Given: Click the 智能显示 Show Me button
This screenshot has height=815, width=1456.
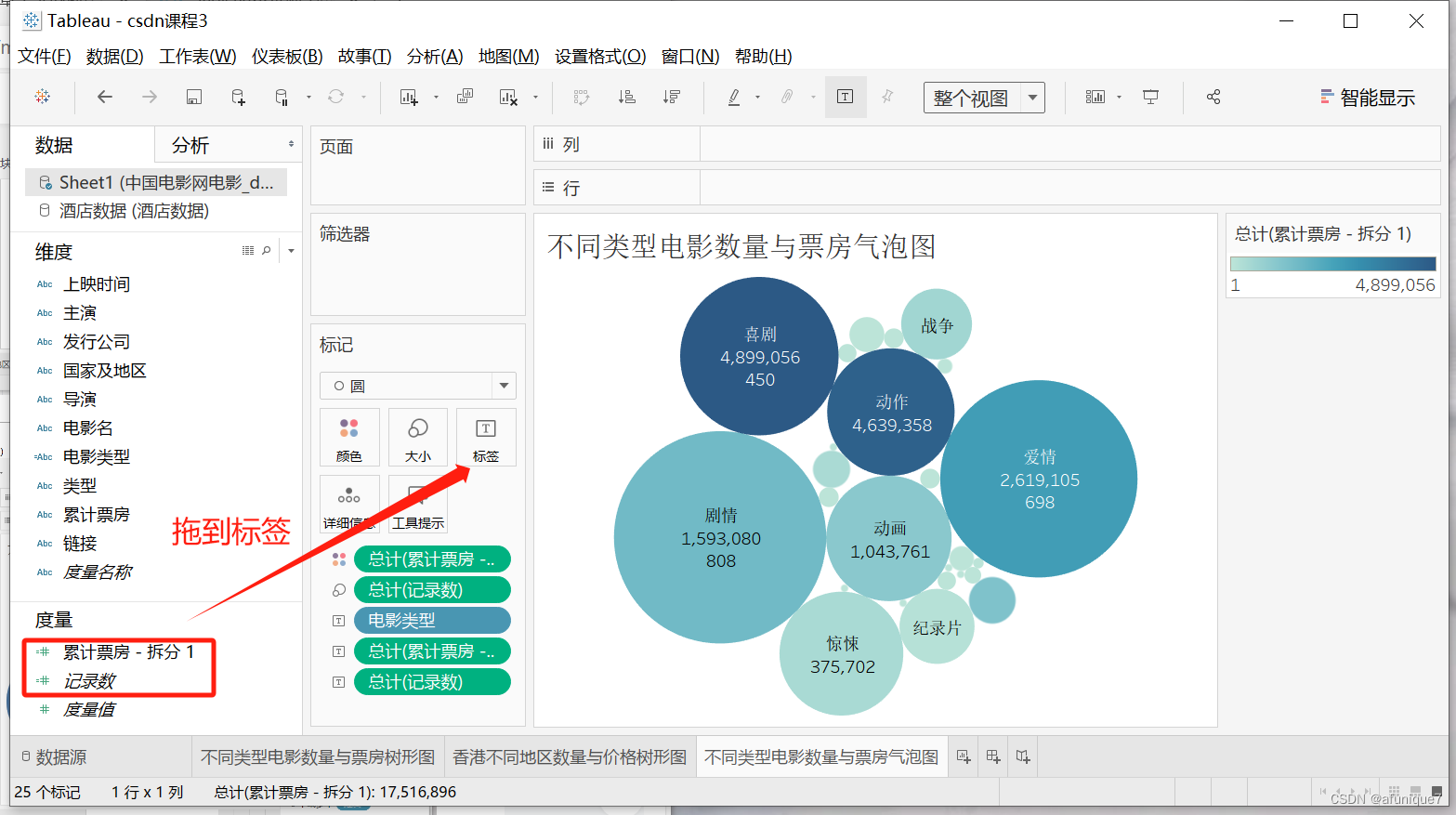Looking at the screenshot, I should (x=1368, y=98).
